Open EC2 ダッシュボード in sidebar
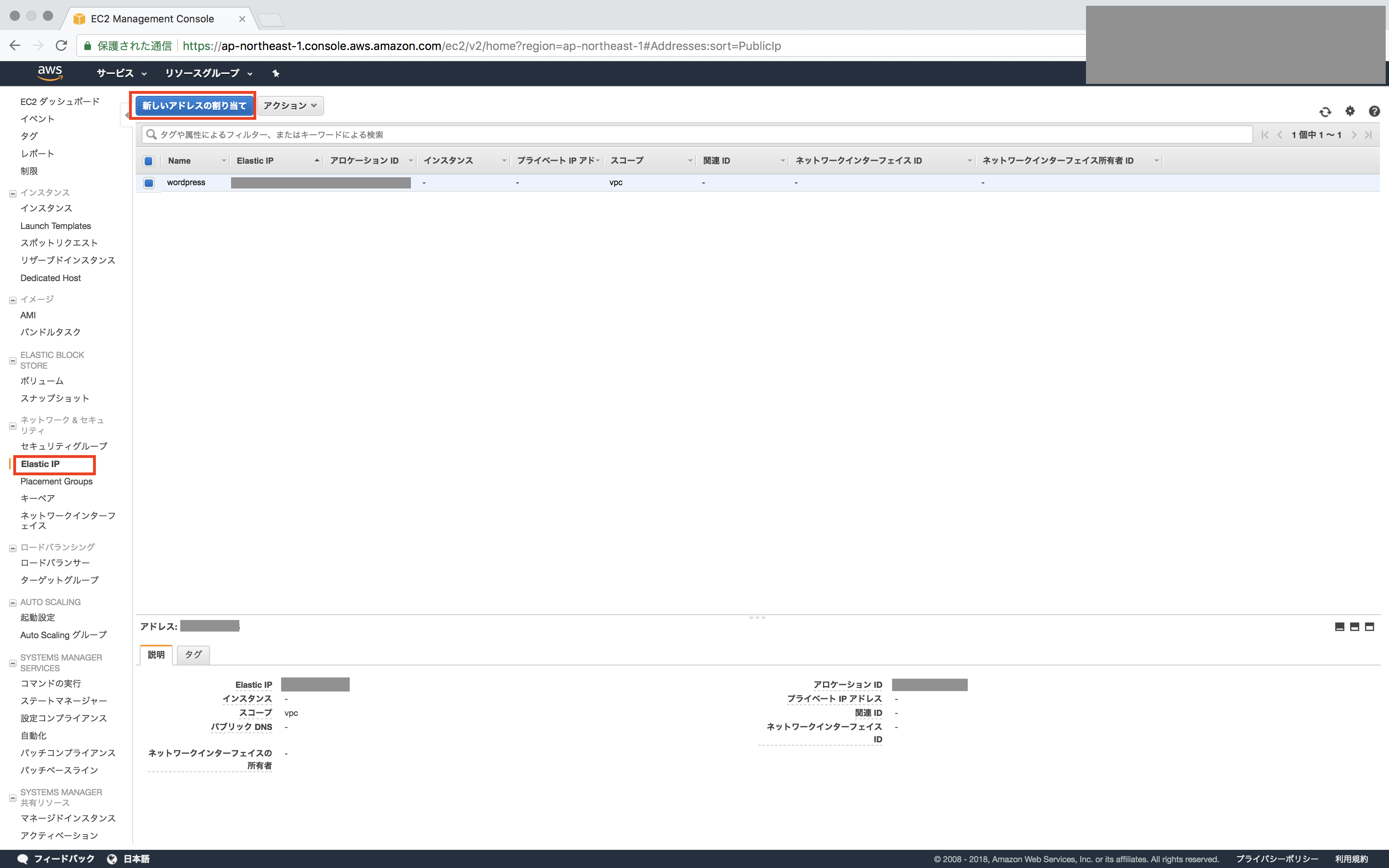 60,102
